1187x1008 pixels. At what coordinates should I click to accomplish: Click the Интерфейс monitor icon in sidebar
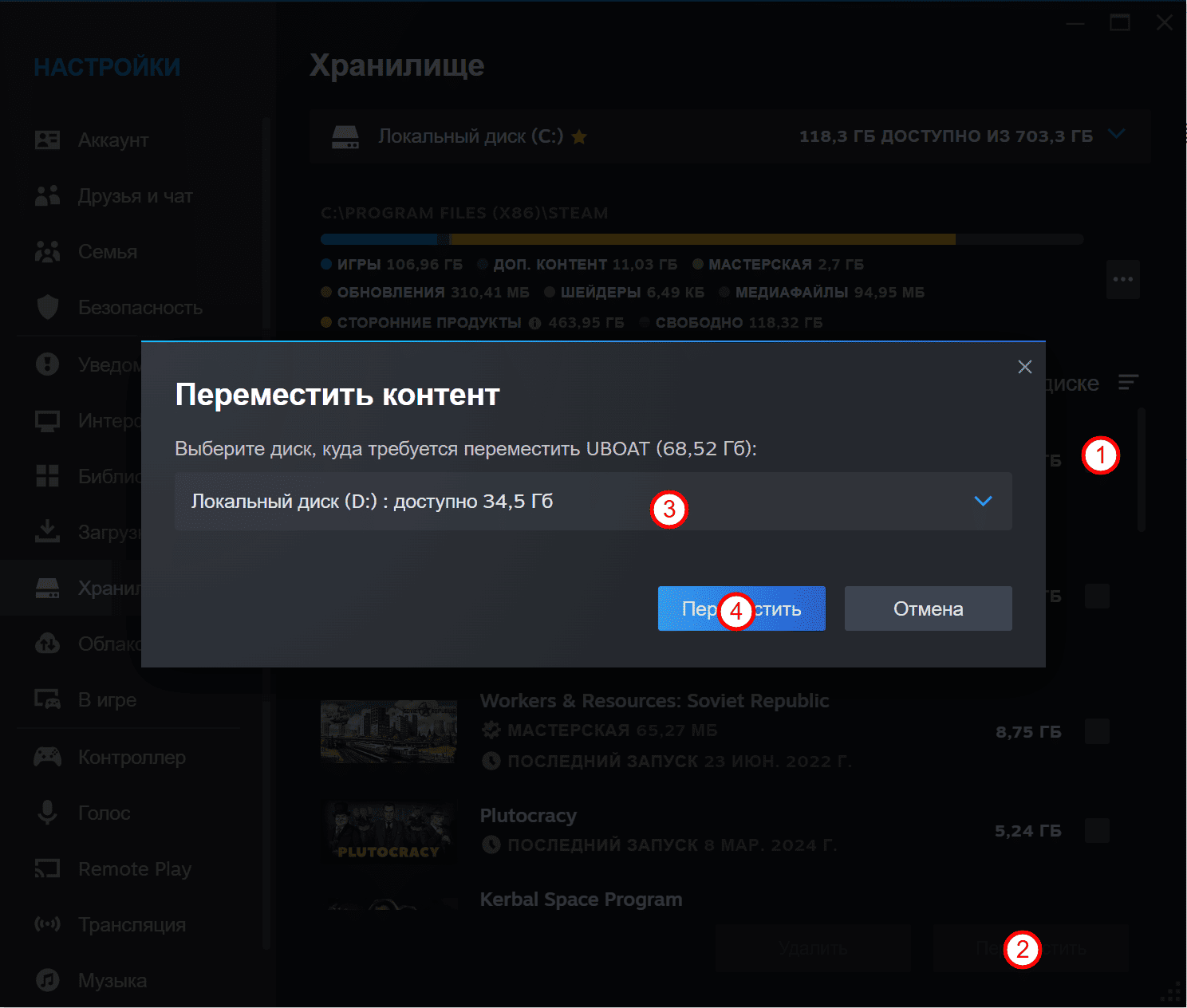point(47,420)
